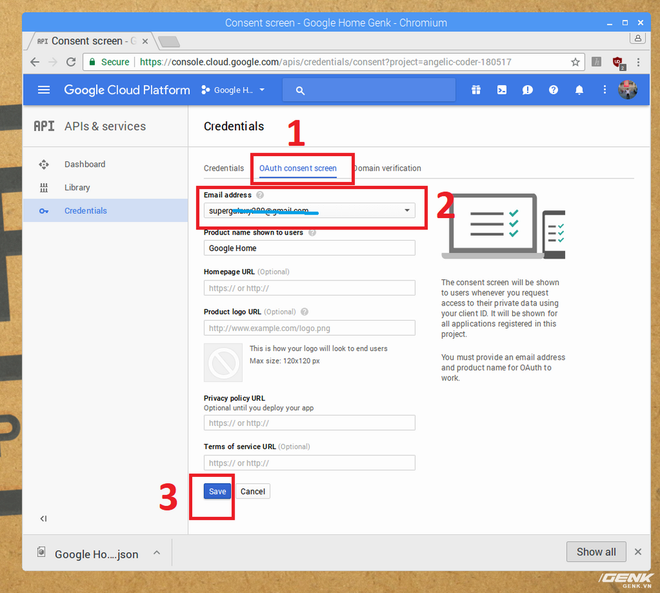Click the Secure padlock icon

click(x=92, y=62)
